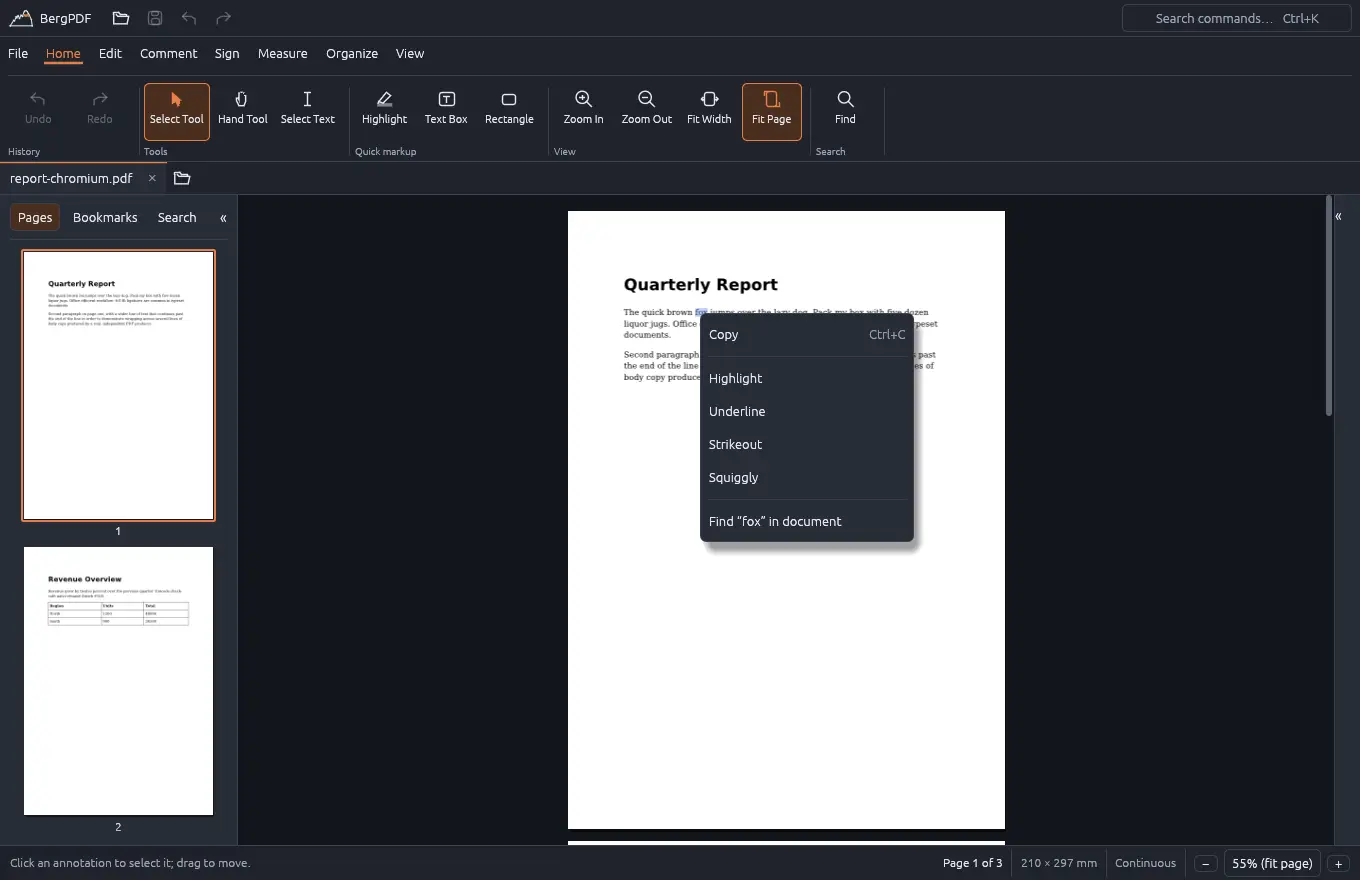Select the Text Box tool

pyautogui.click(x=446, y=111)
